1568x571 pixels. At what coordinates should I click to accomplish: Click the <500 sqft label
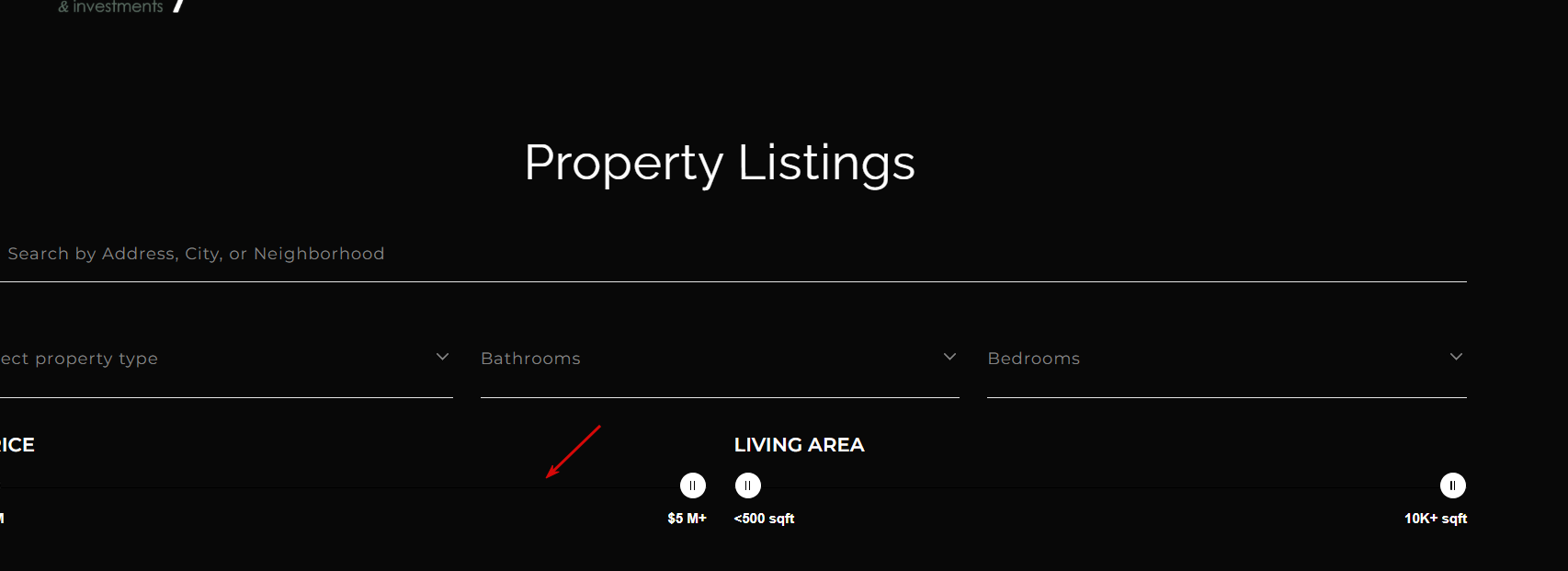764,519
